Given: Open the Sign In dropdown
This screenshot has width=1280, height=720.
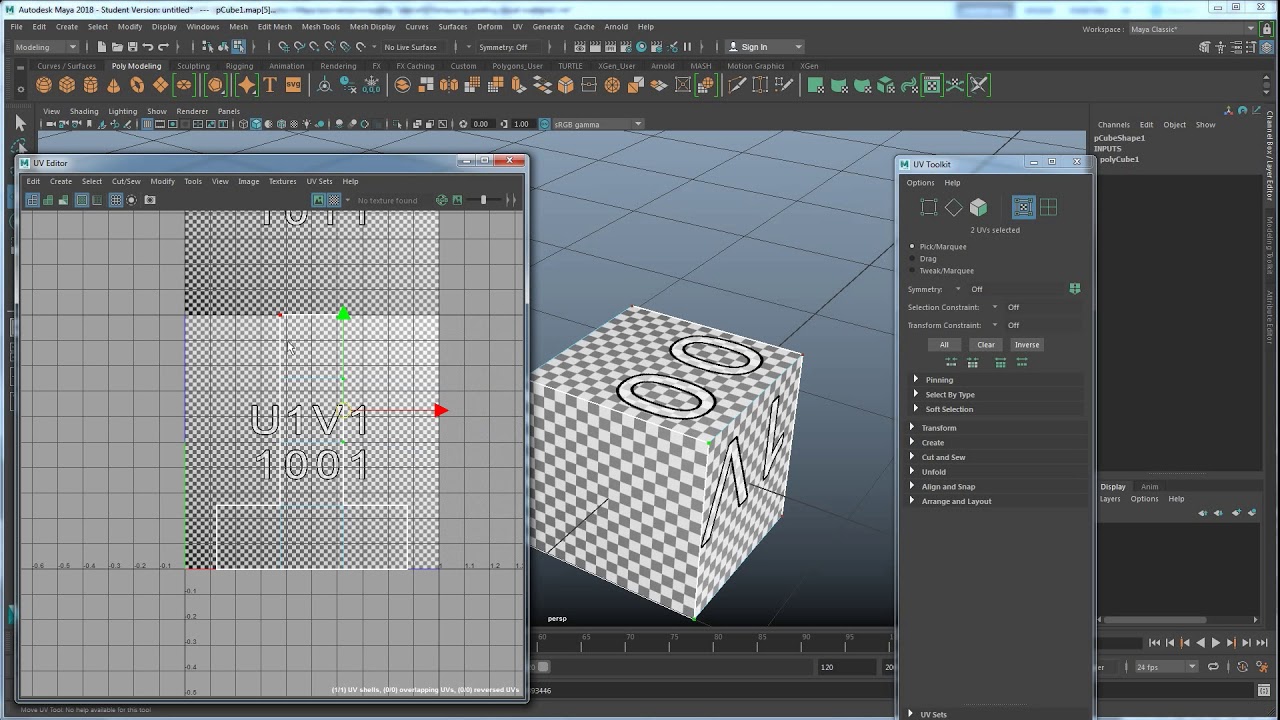Looking at the screenshot, I should [765, 47].
